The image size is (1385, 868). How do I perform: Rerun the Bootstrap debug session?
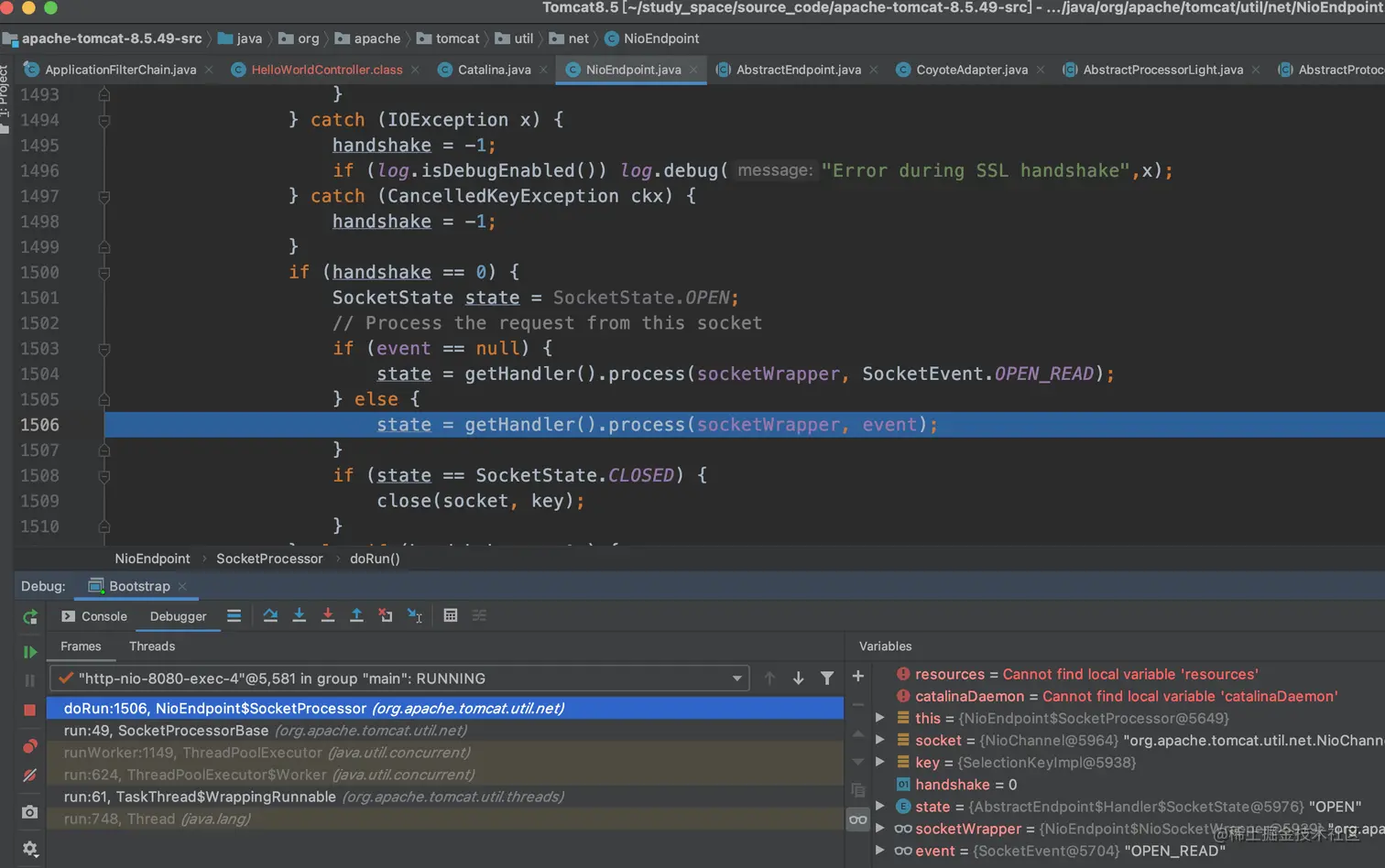pos(30,616)
